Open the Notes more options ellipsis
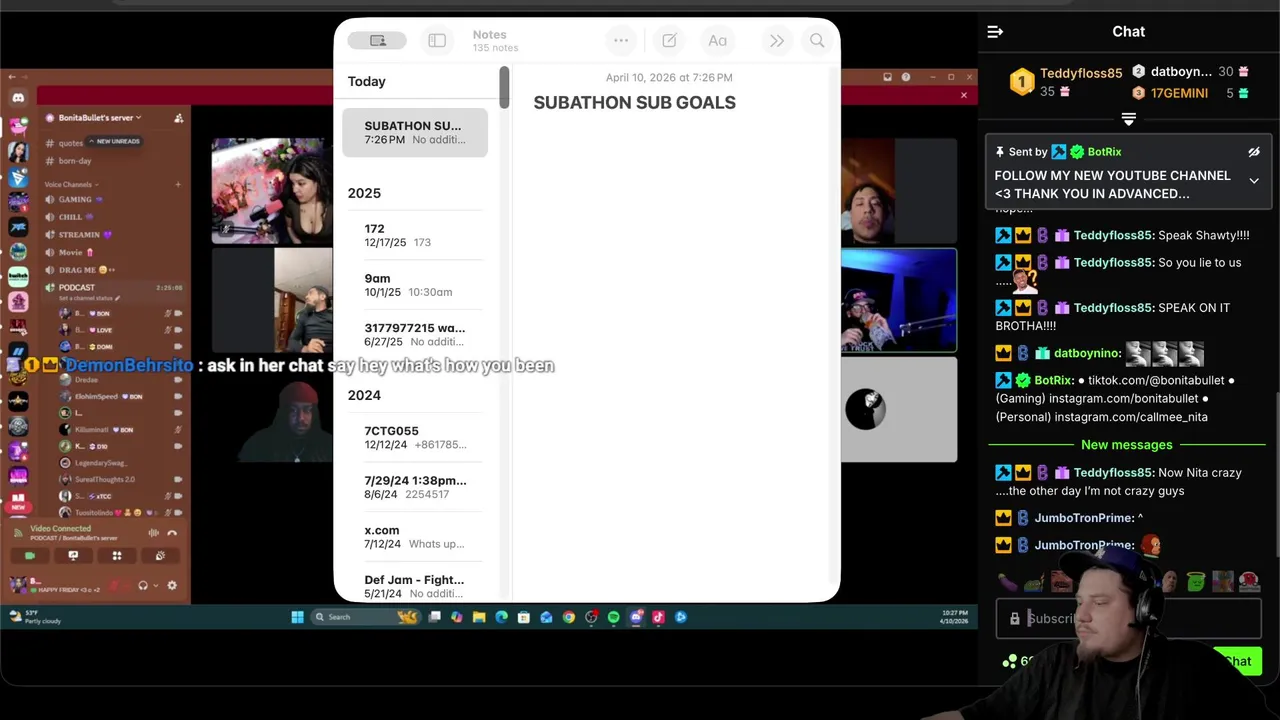 pos(621,41)
